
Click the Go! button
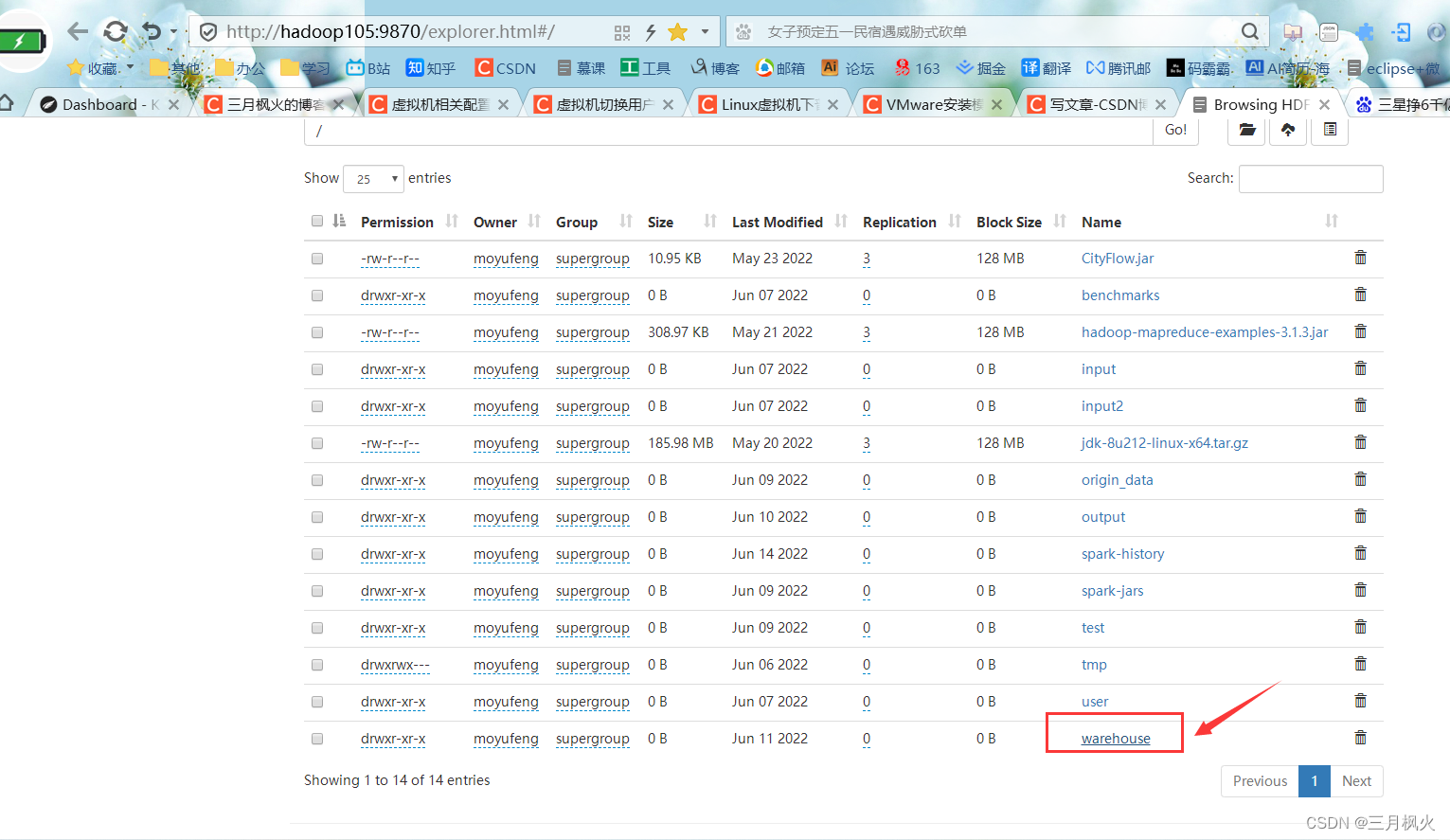[x=1175, y=130]
